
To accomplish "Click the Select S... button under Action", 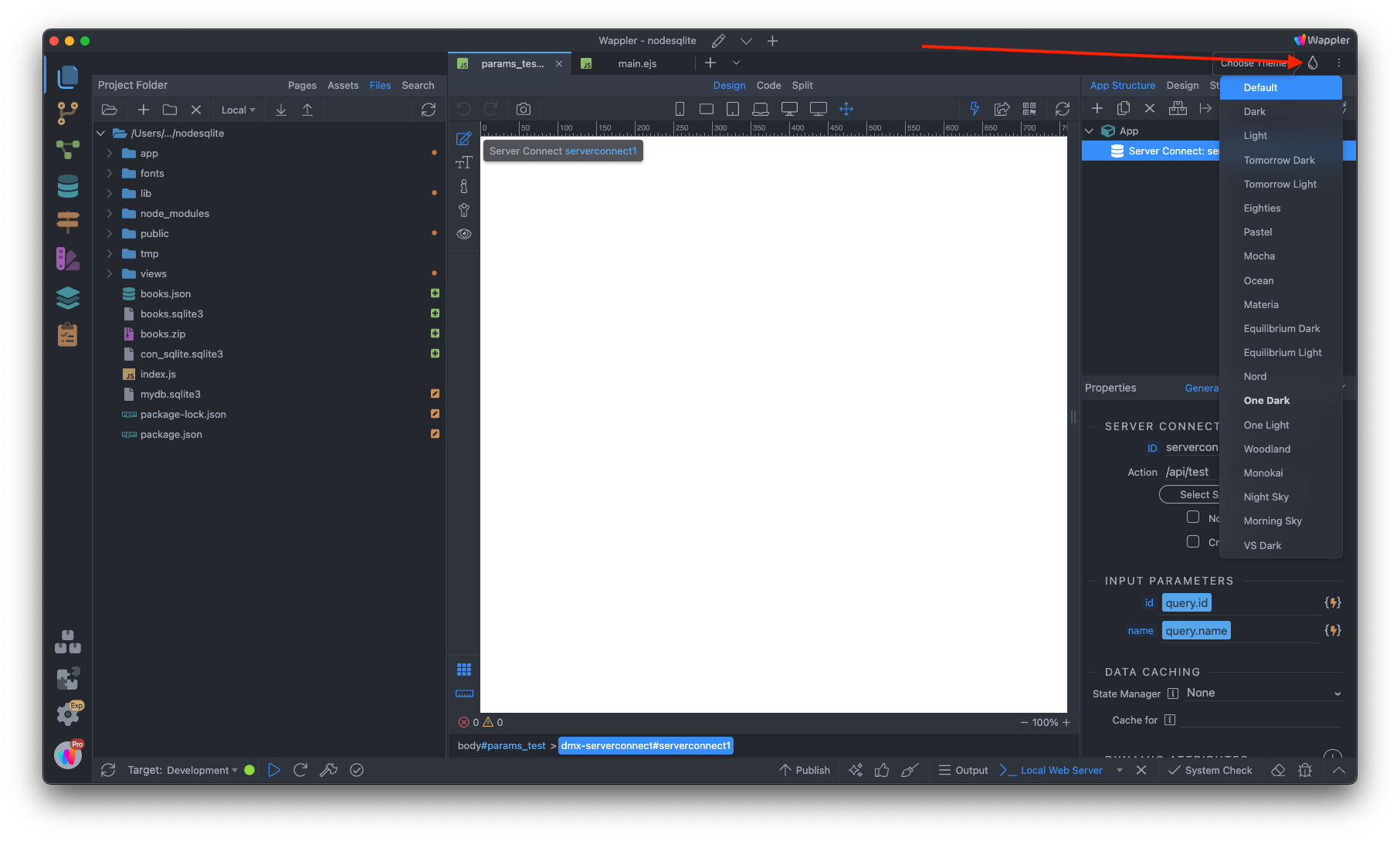I will click(1190, 494).
